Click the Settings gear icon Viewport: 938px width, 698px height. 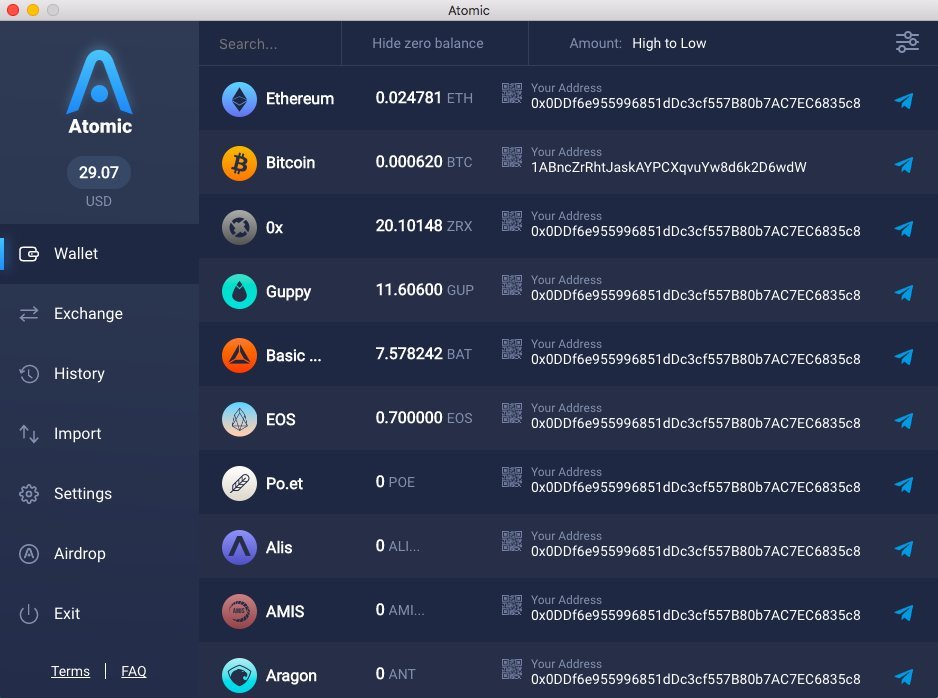point(31,493)
